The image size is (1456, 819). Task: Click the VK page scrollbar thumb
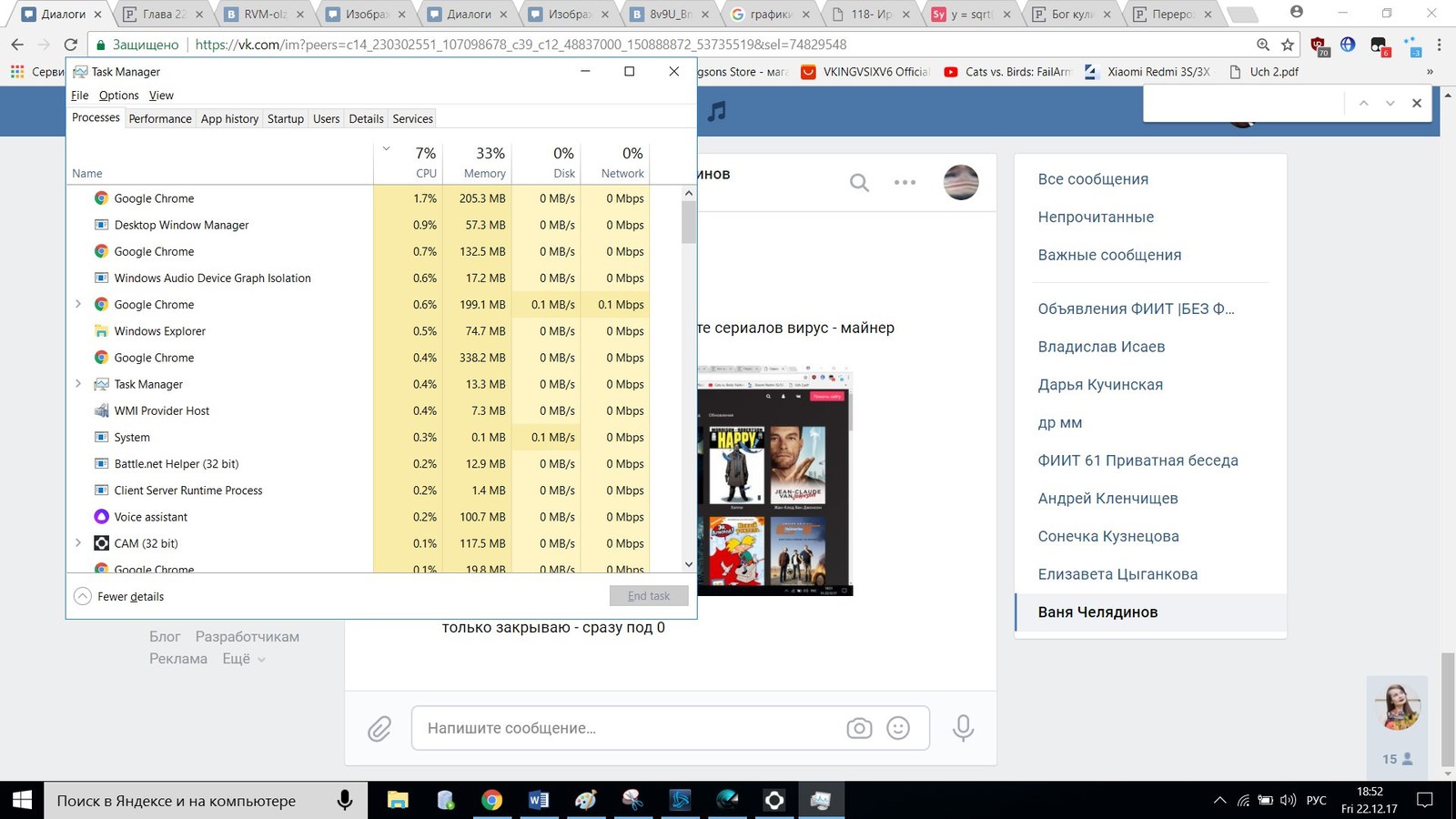(x=1448, y=710)
